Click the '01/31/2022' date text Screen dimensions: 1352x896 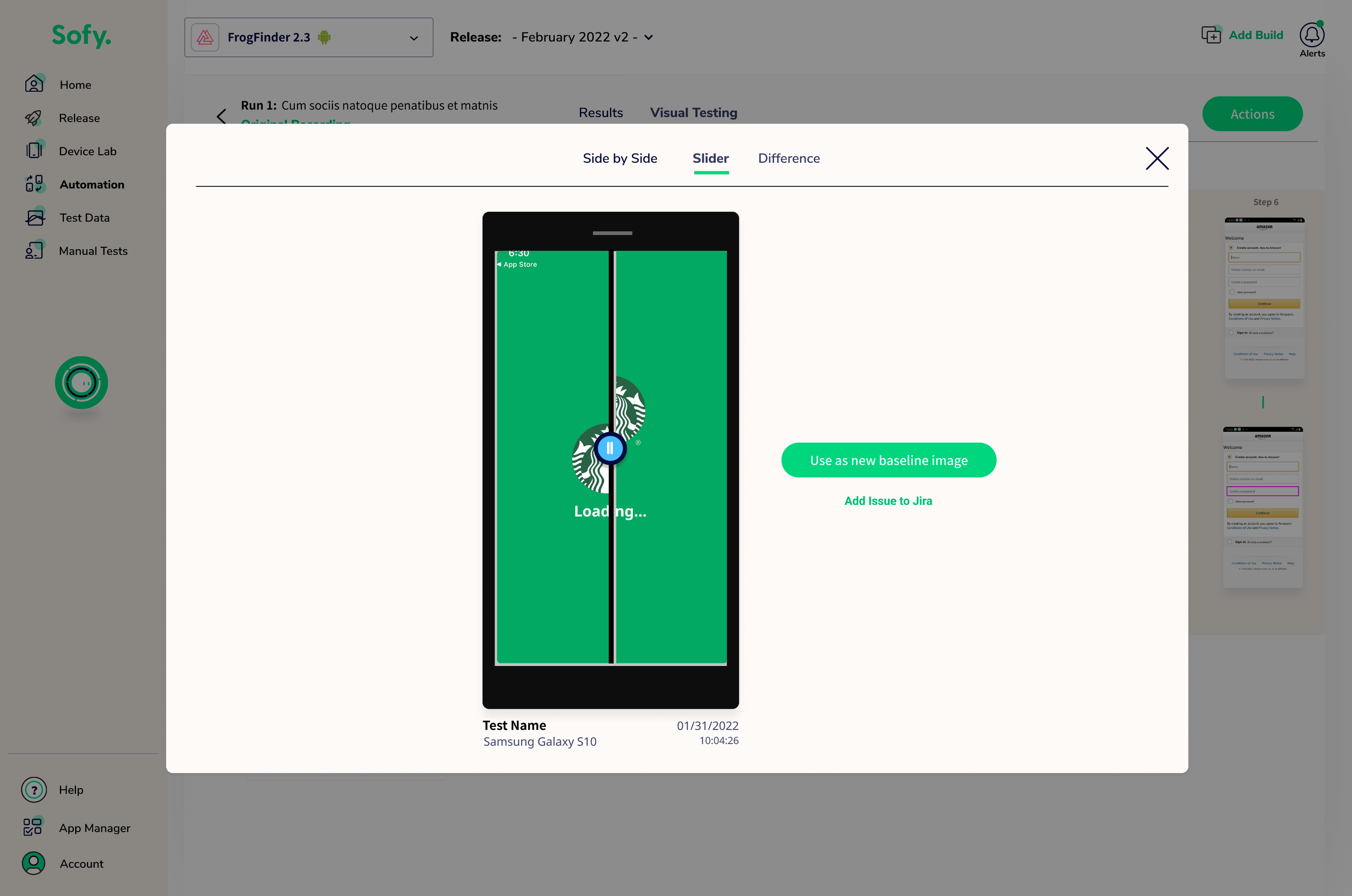pos(707,726)
